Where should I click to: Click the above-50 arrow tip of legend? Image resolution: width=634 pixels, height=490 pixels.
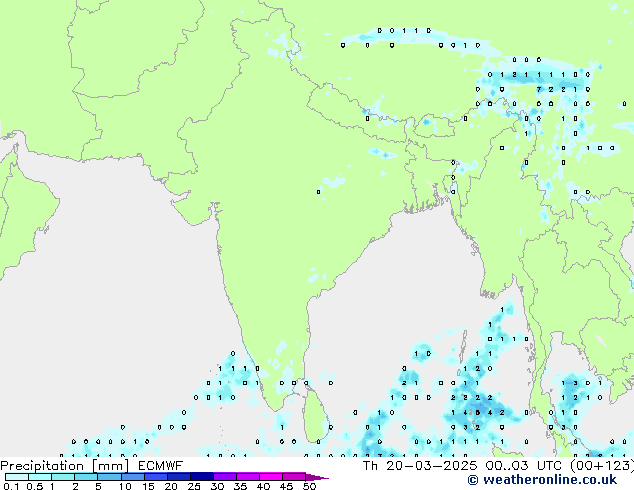(x=317, y=477)
